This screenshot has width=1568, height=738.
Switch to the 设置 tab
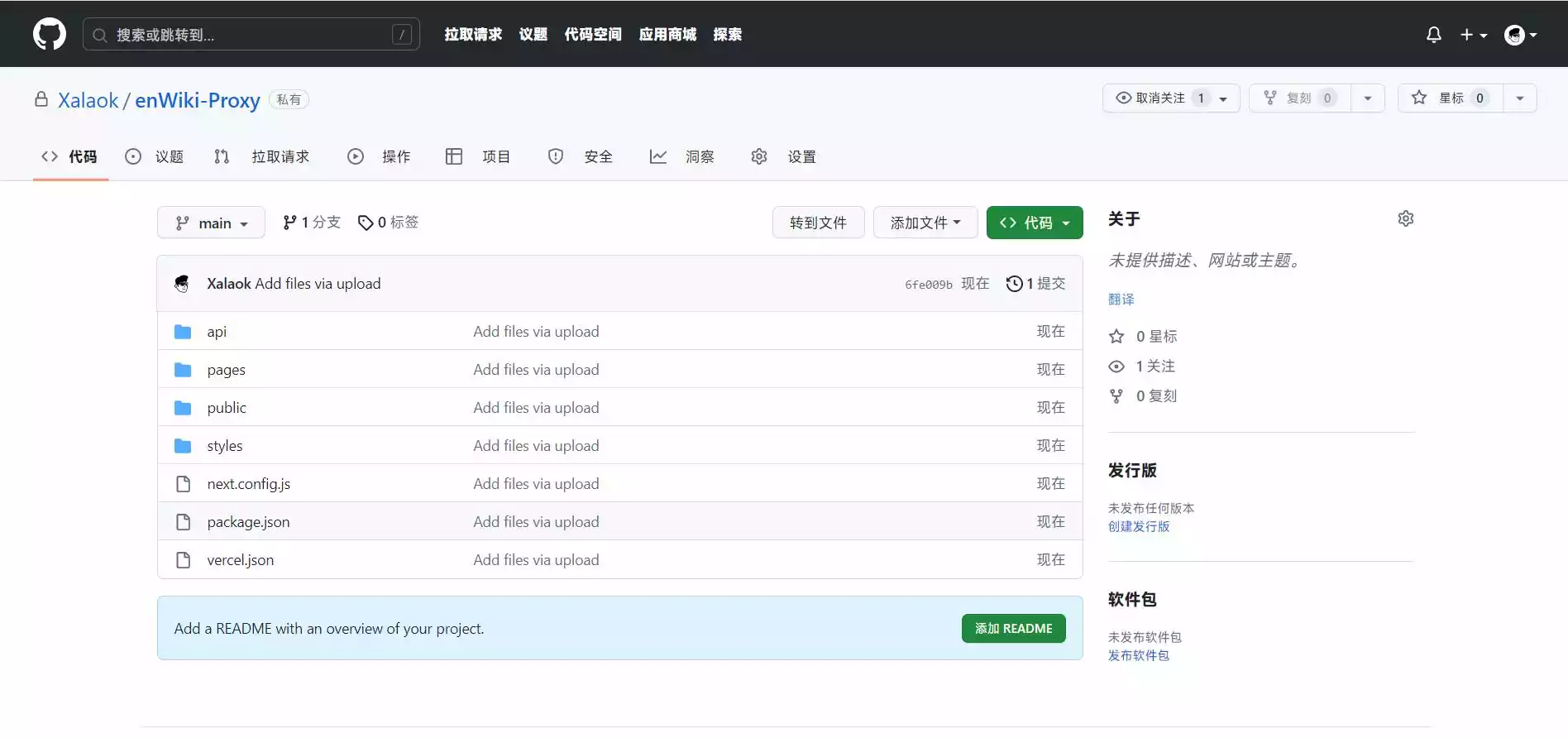[x=784, y=156]
